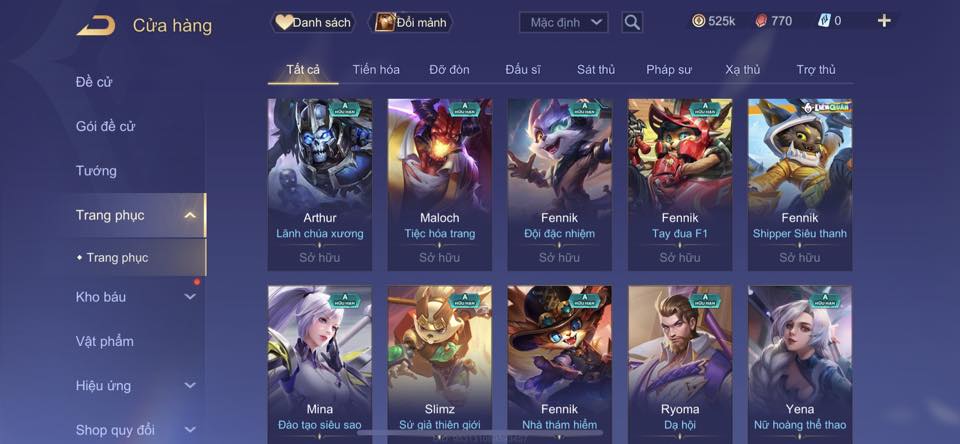The width and height of the screenshot is (960, 444).
Task: Open the Tướng menu entry
Action: 96,171
